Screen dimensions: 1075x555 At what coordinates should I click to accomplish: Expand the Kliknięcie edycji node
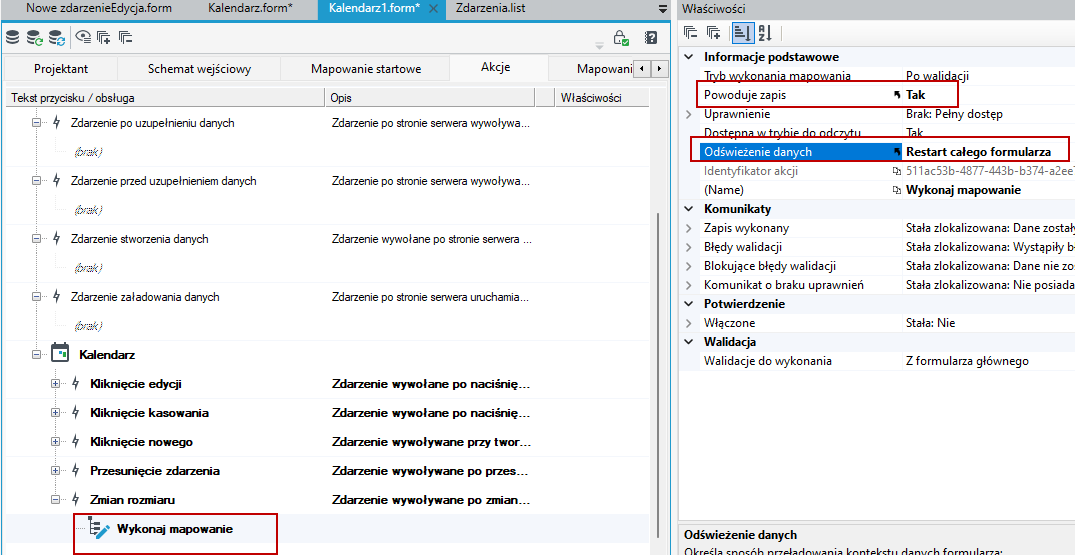56,384
